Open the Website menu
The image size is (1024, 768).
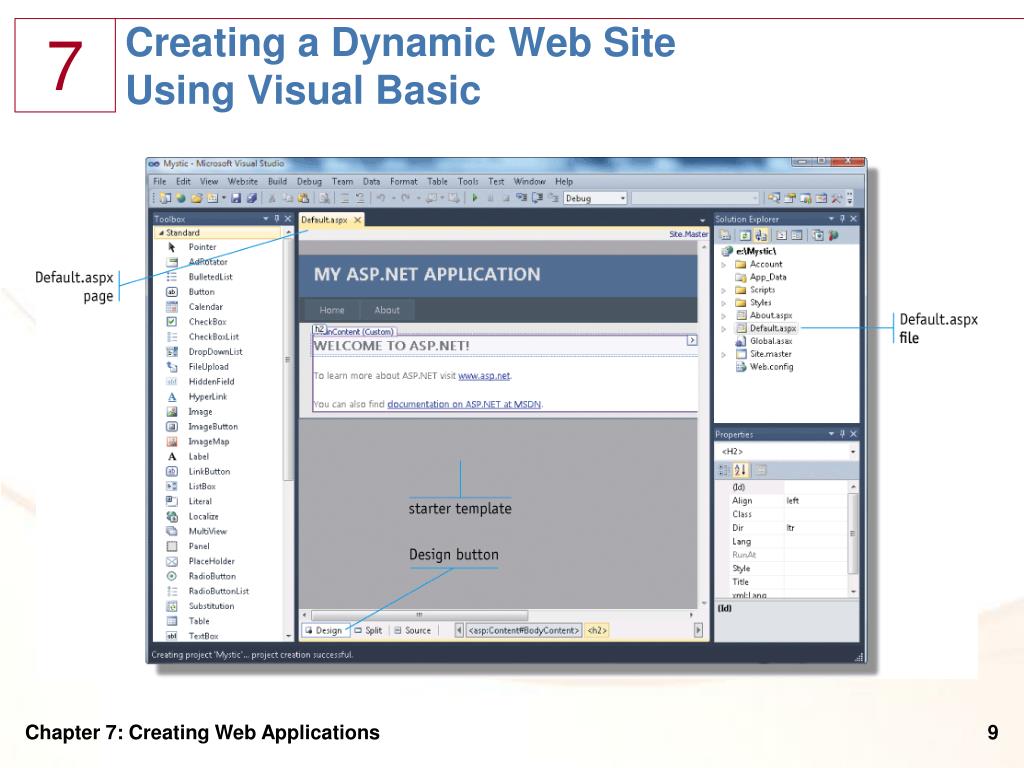242,182
